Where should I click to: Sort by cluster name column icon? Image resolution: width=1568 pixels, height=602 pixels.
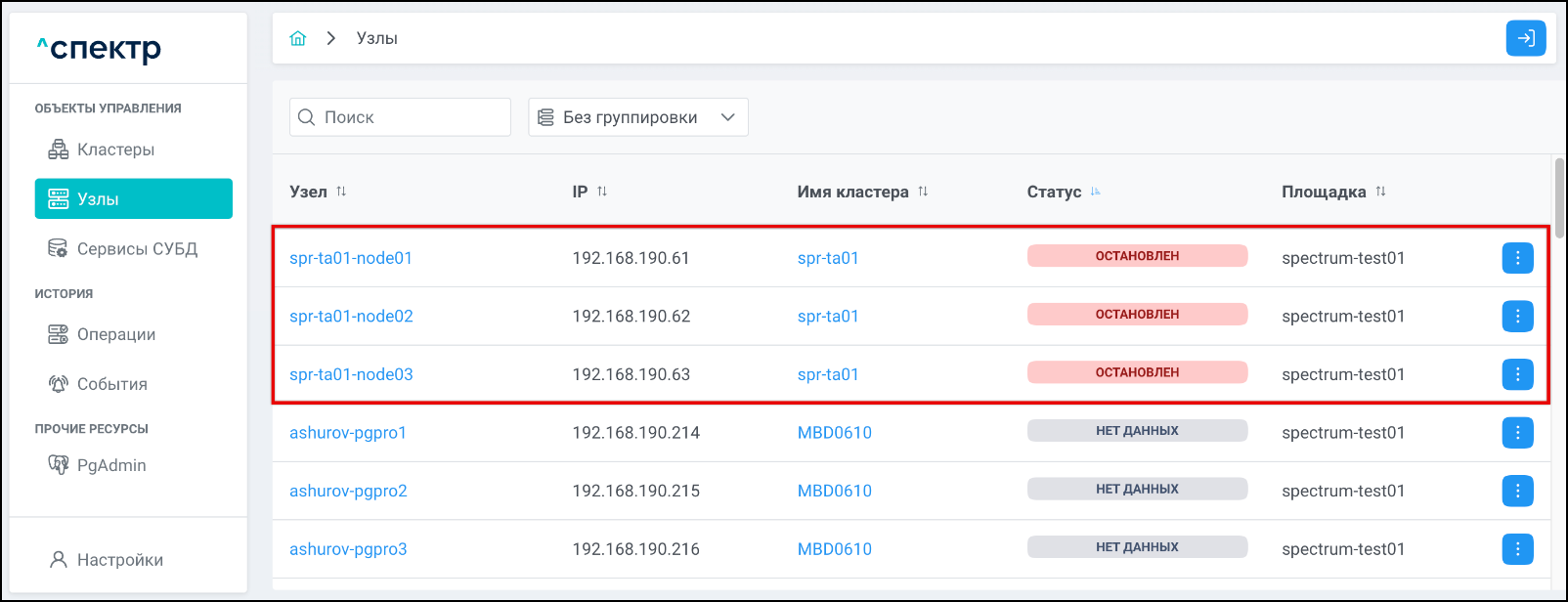pyautogui.click(x=923, y=192)
